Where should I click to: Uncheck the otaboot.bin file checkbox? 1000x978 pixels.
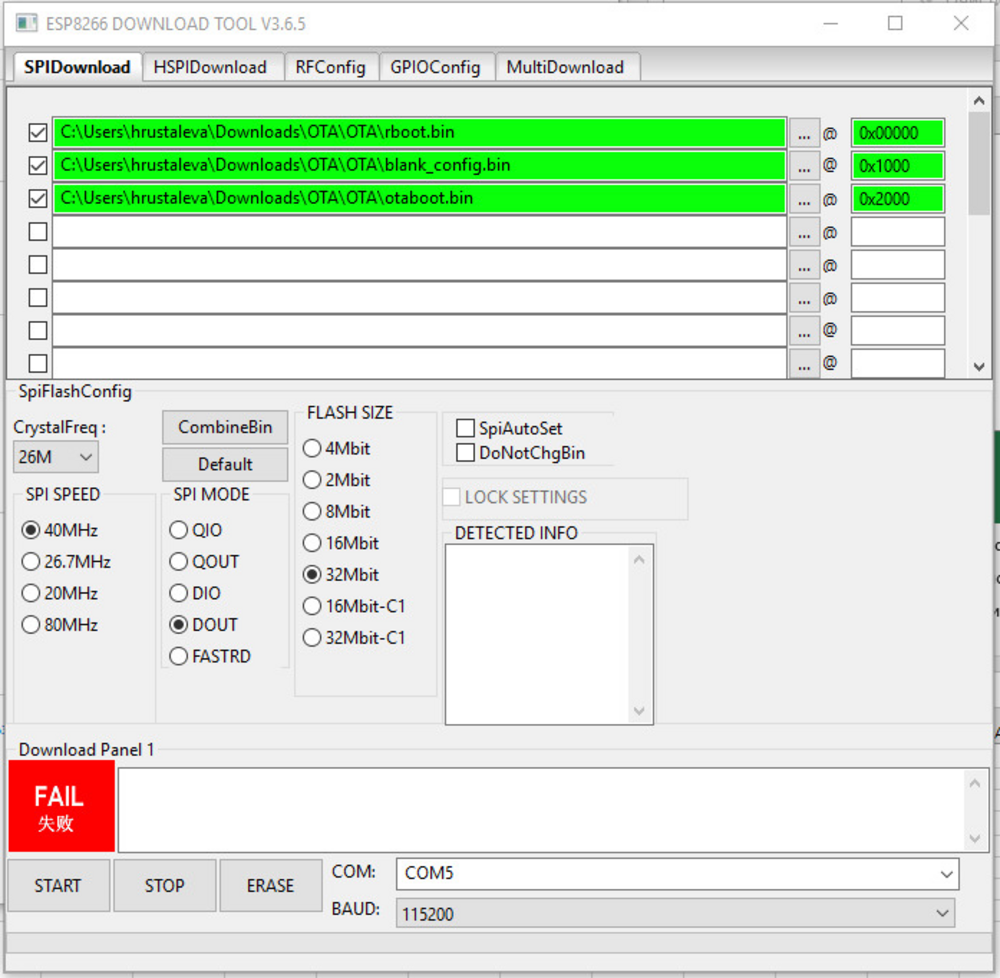[x=38, y=199]
